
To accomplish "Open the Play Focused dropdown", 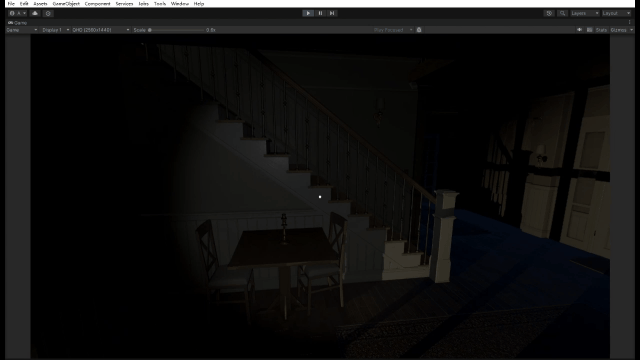I will (393, 30).
